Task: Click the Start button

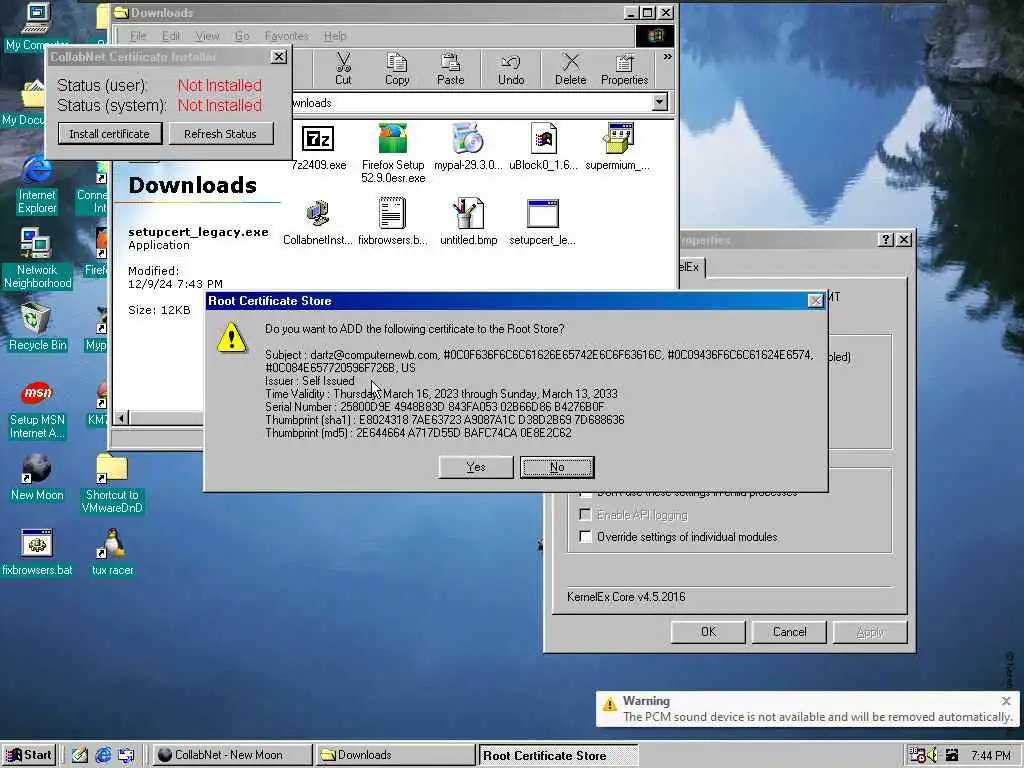Action: click(x=29, y=755)
